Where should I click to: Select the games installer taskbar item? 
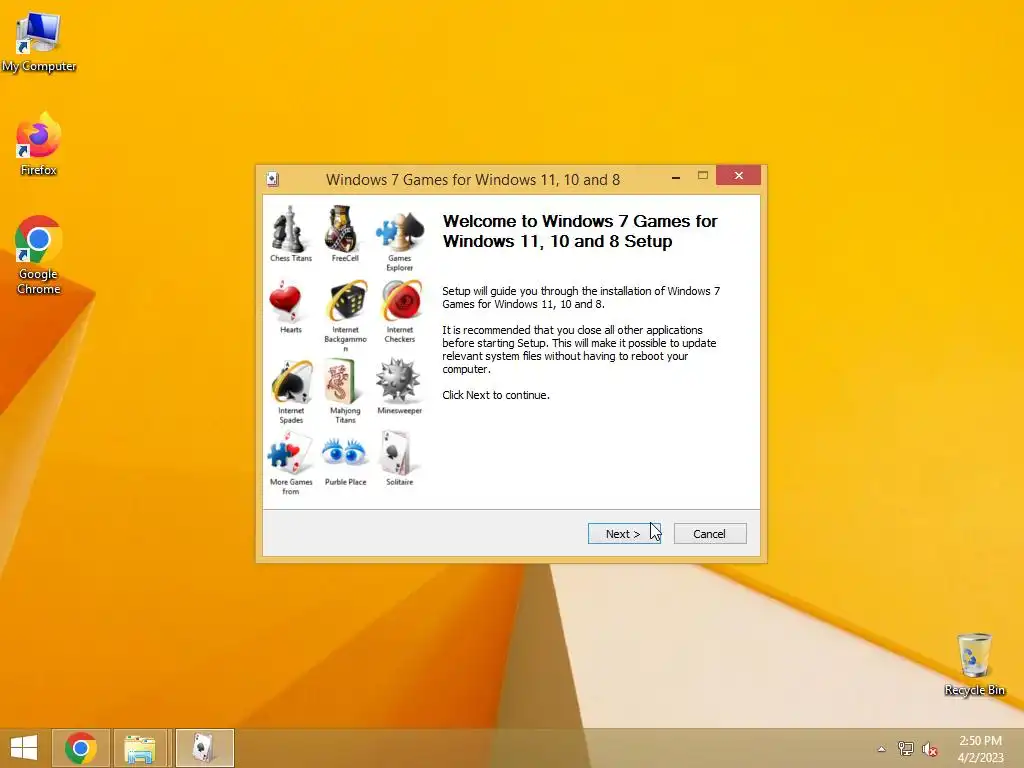pos(204,748)
